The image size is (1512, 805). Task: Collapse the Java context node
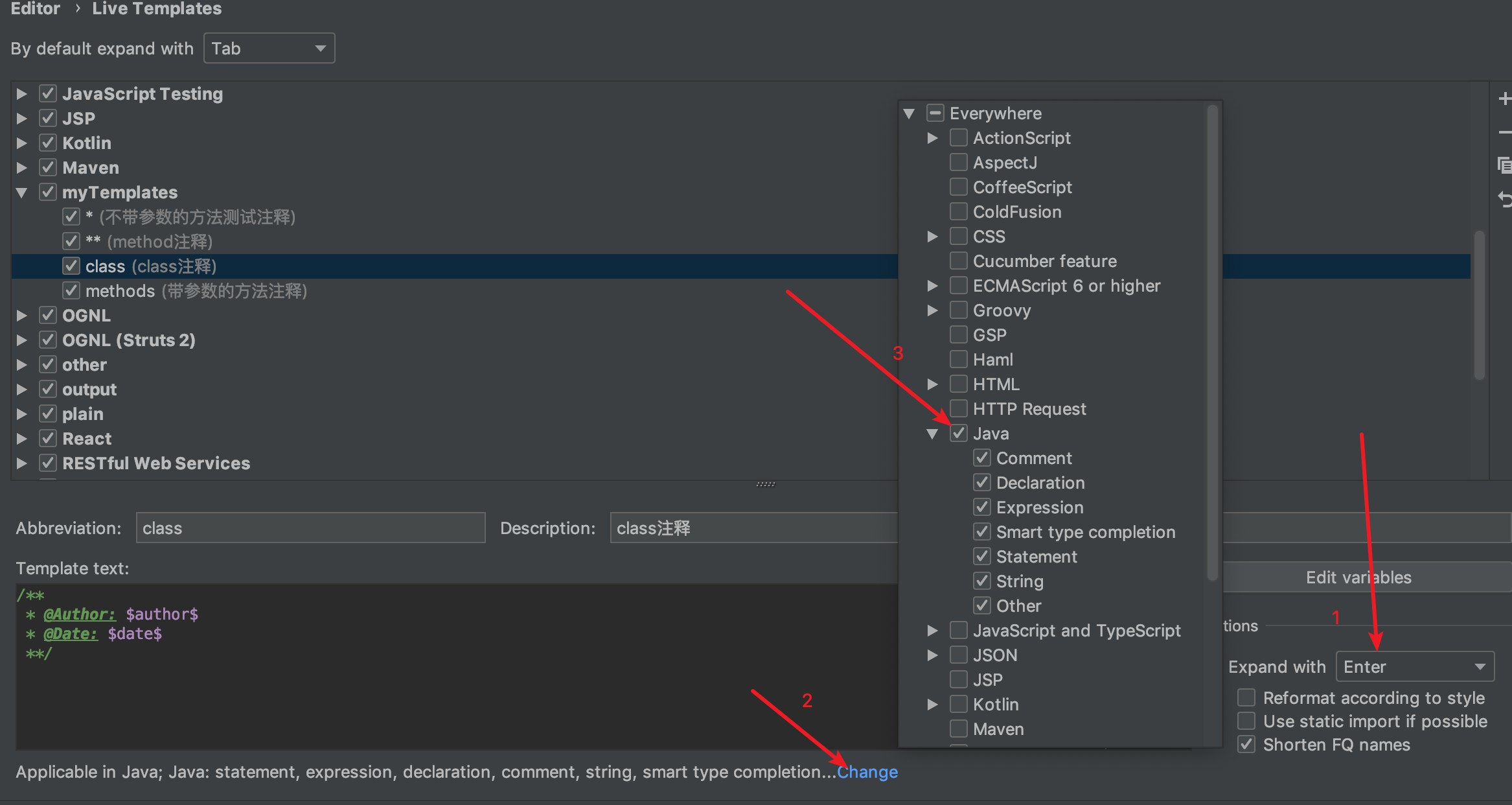pos(932,434)
